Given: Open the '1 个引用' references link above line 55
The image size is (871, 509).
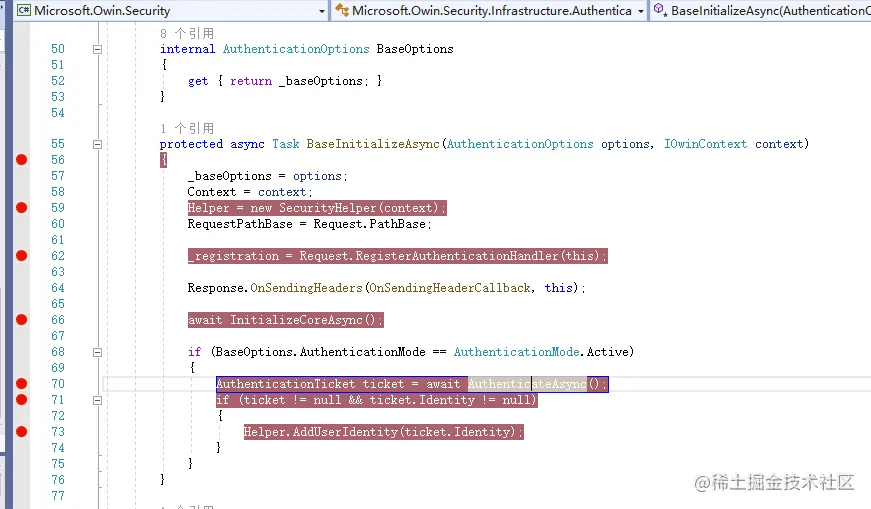Looking at the screenshot, I should 187,128.
